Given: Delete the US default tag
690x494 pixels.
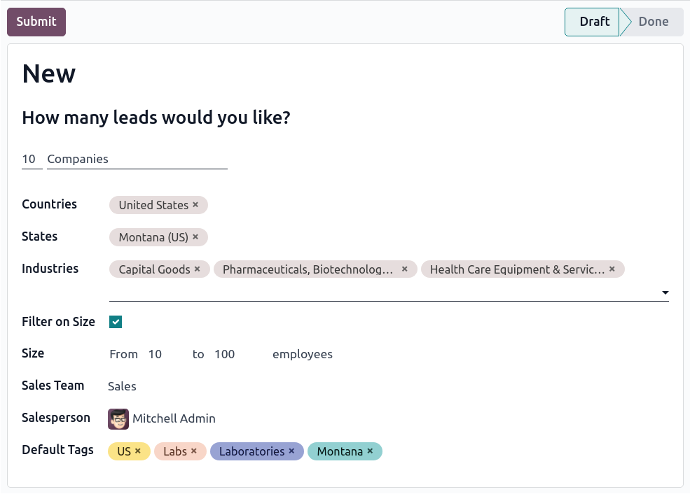Looking at the screenshot, I should coord(138,451).
